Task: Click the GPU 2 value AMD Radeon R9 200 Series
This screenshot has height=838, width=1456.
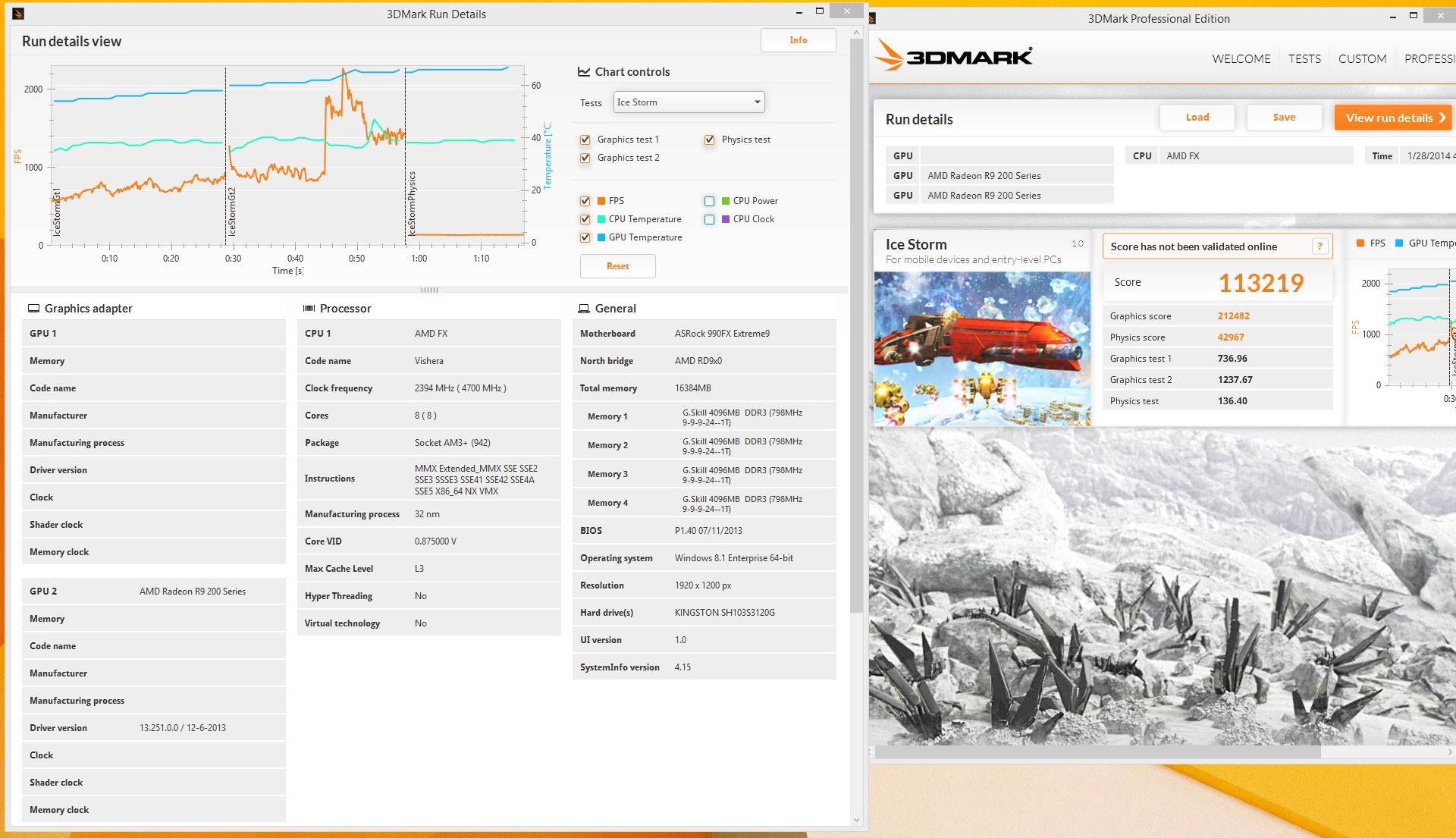Action: (193, 592)
